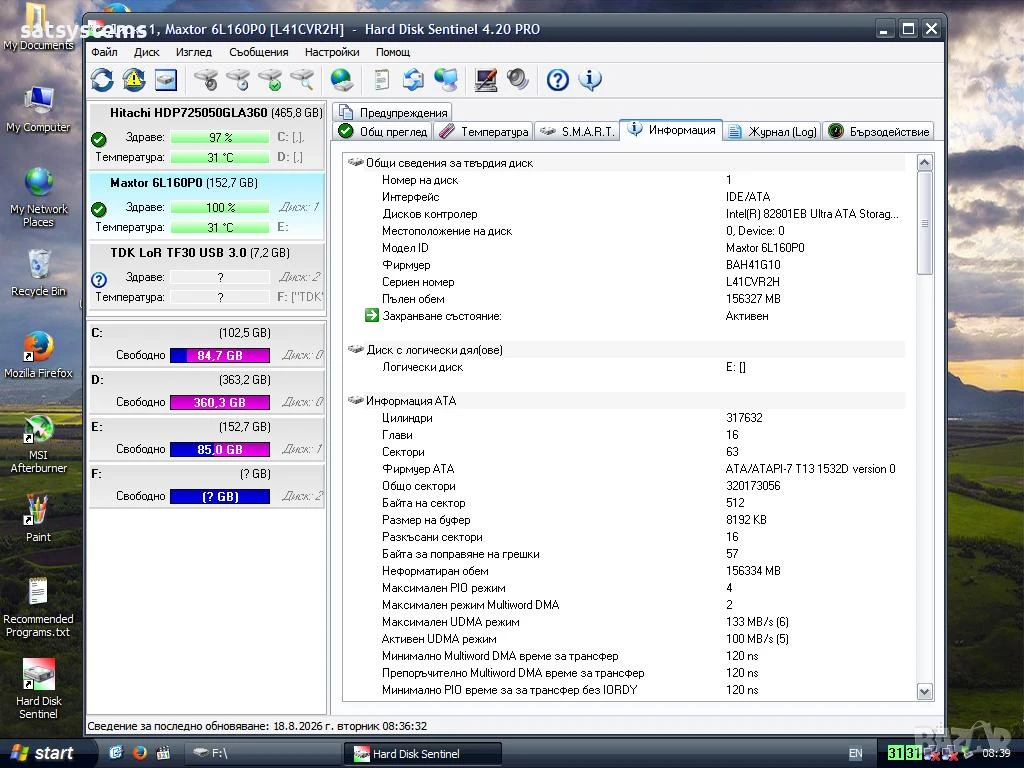The image size is (1024, 768).
Task: Open the Настройки menu
Action: (x=332, y=52)
